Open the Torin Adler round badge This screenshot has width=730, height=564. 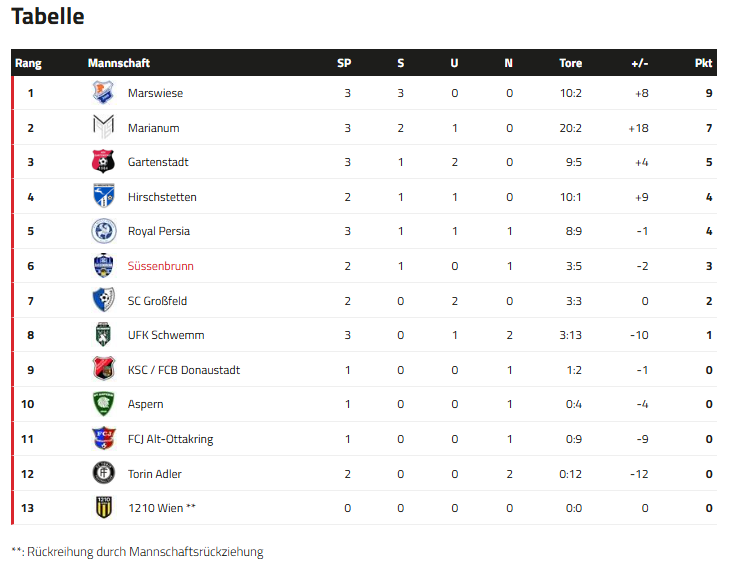104,474
